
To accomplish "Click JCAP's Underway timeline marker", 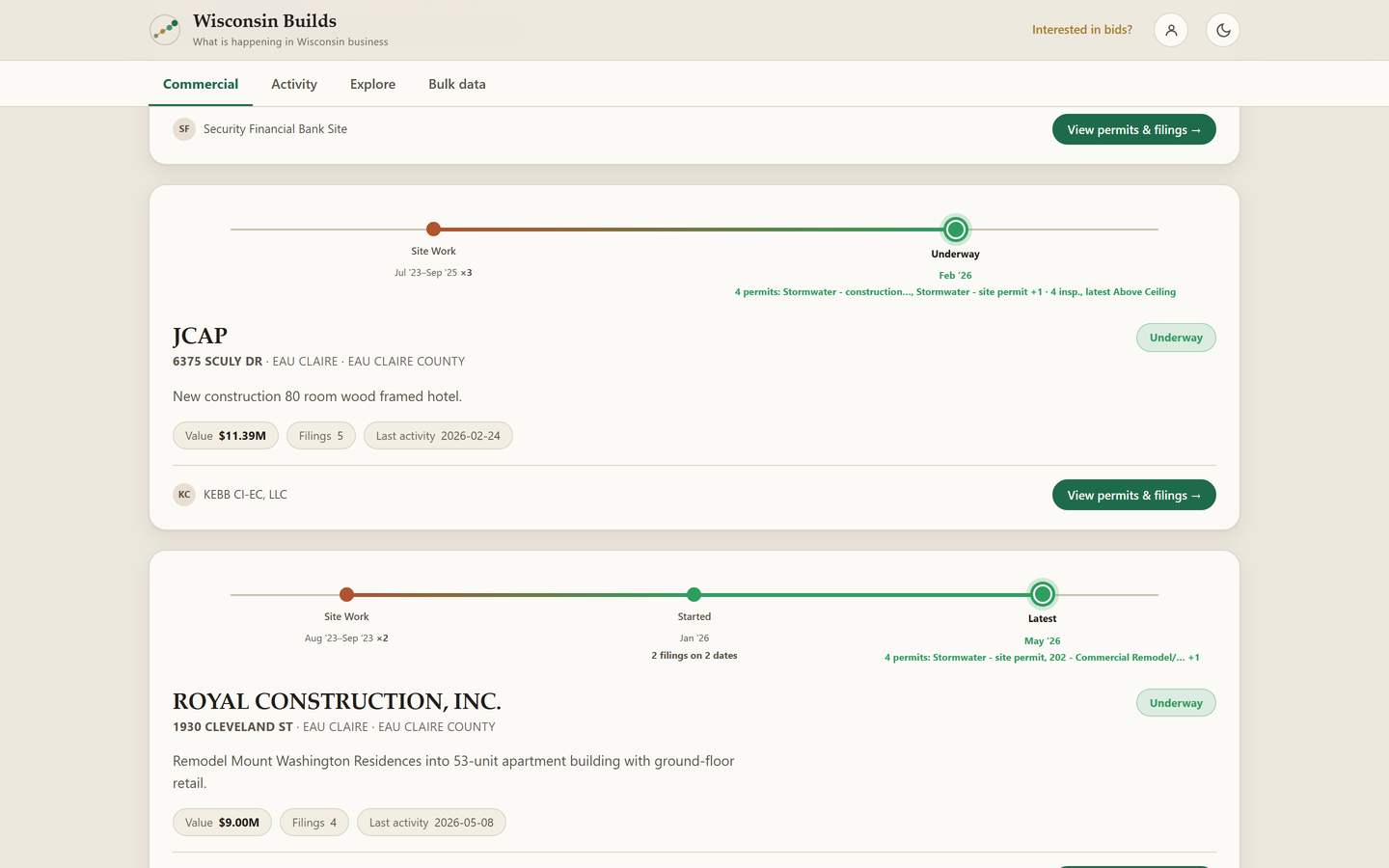I will [x=956, y=230].
